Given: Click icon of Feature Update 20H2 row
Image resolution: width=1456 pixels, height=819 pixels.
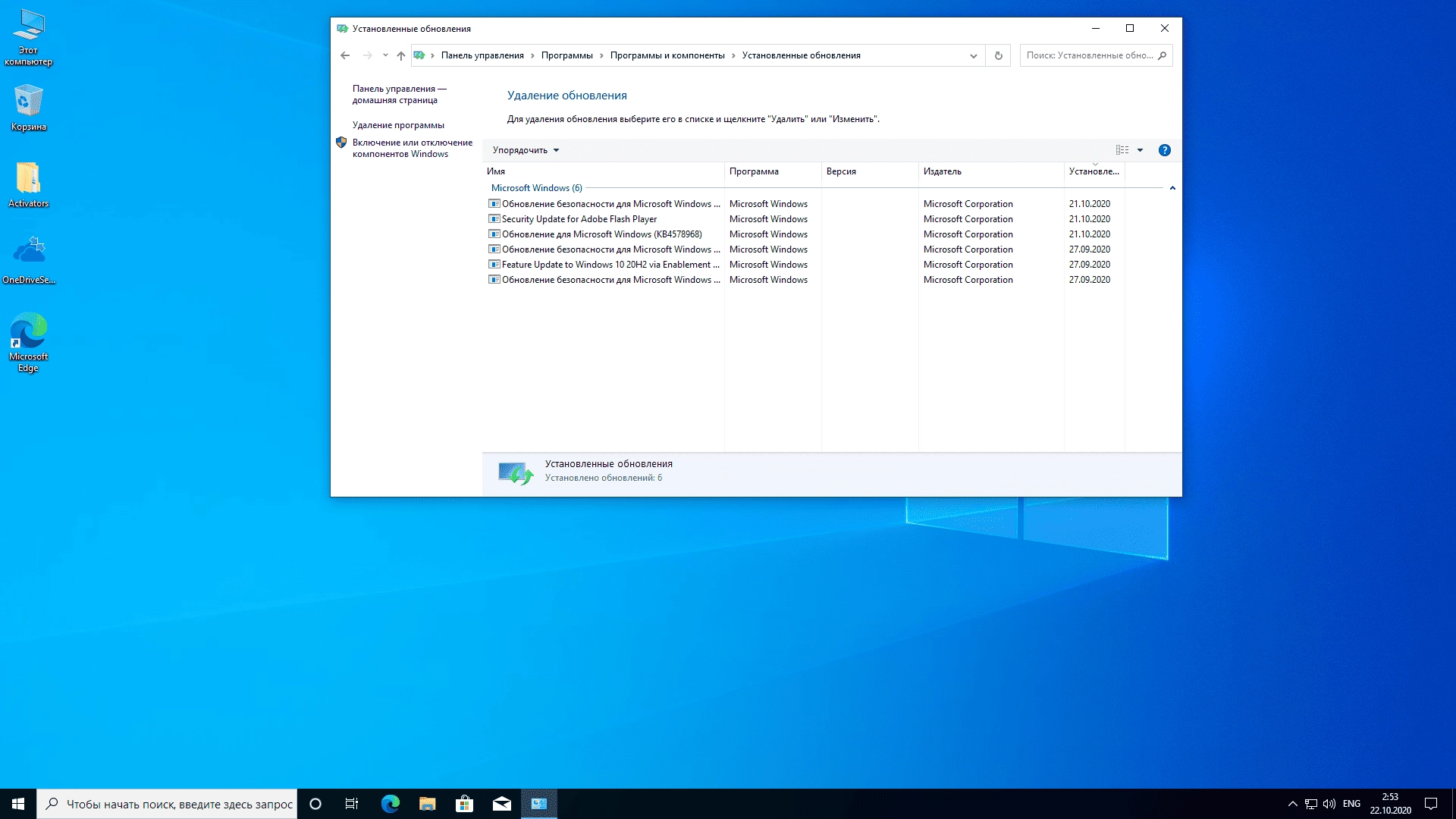Looking at the screenshot, I should click(x=494, y=265).
